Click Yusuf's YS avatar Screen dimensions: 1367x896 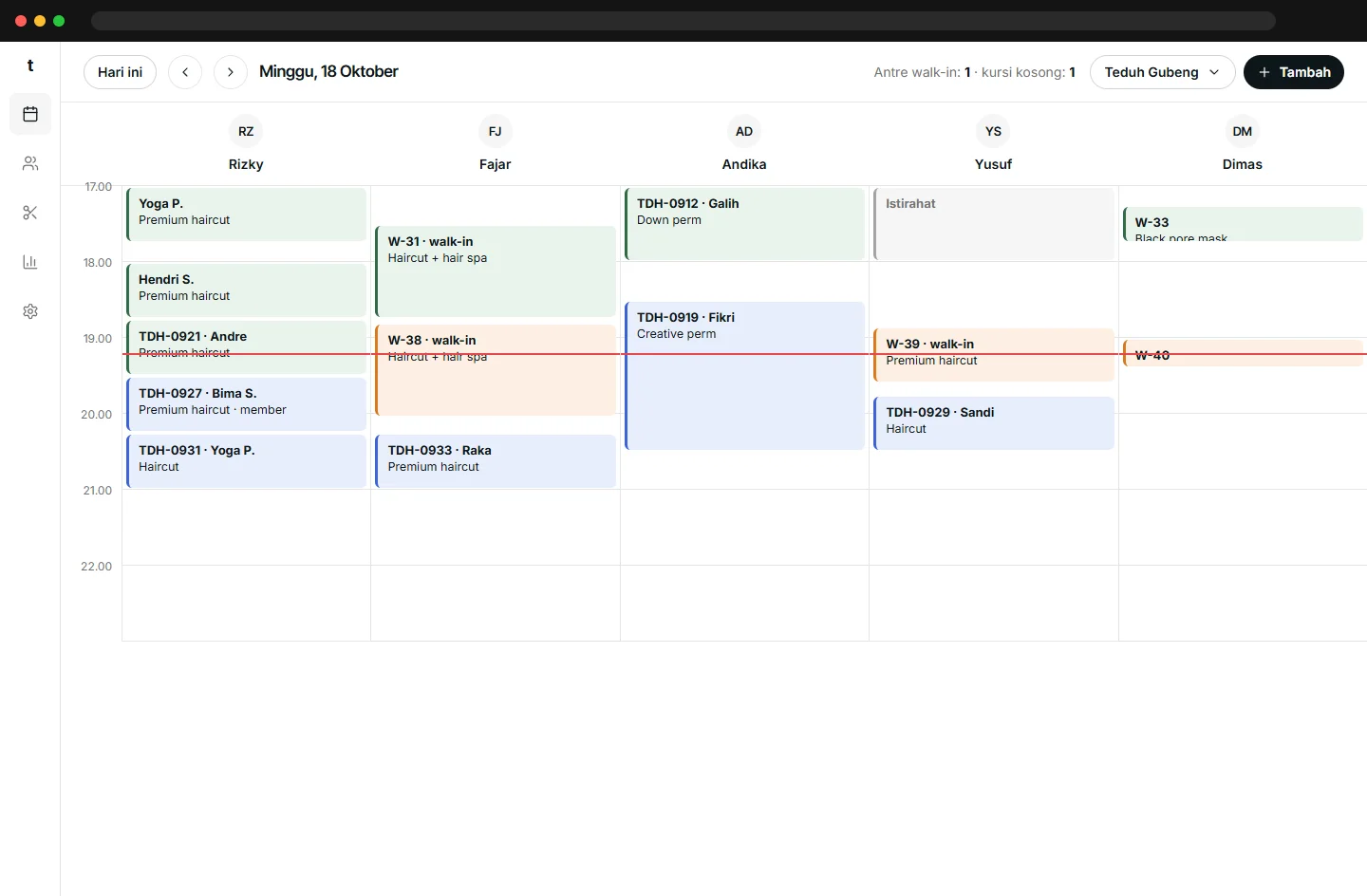(993, 131)
